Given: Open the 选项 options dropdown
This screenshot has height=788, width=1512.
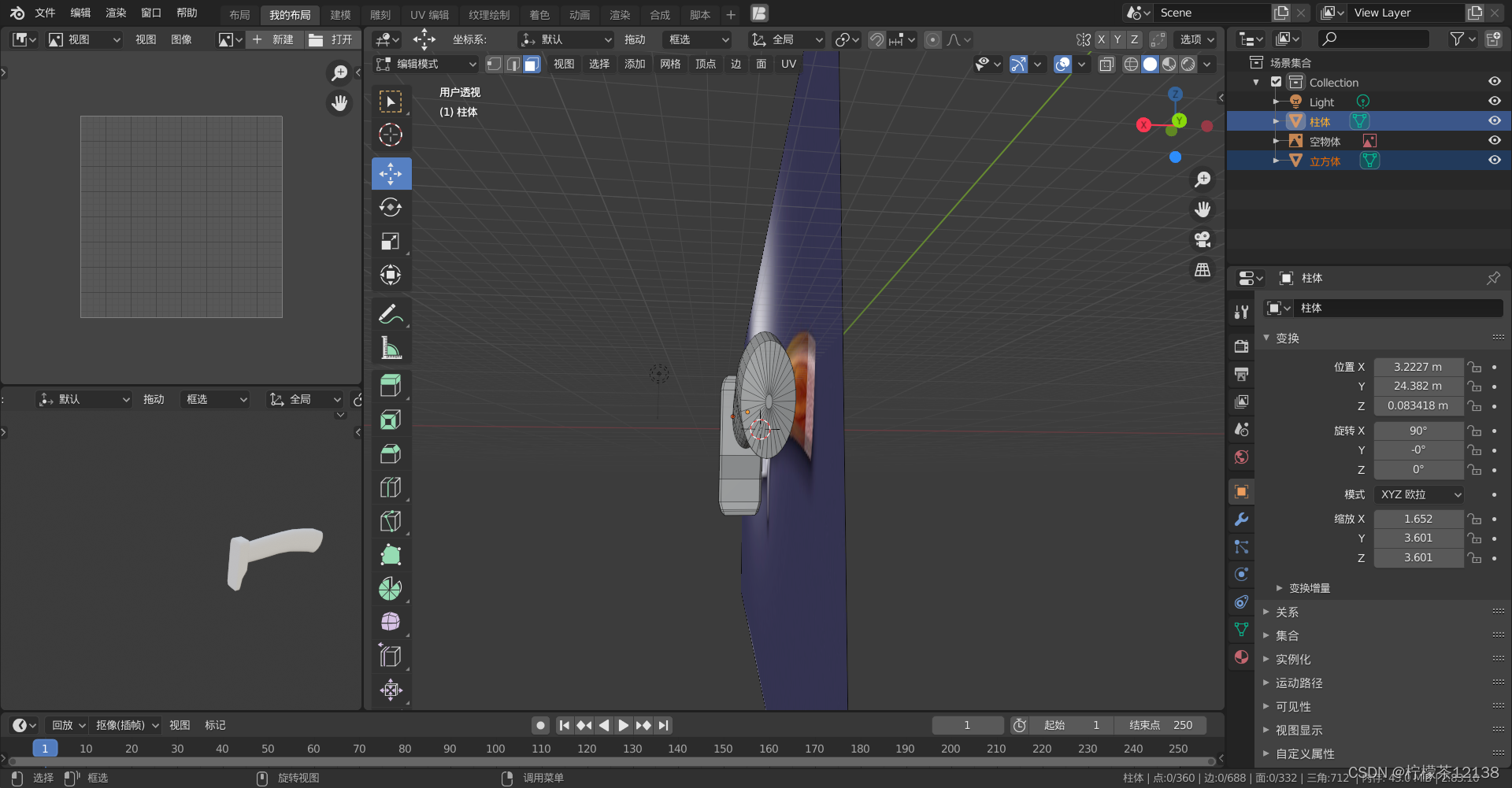Looking at the screenshot, I should (x=1196, y=39).
